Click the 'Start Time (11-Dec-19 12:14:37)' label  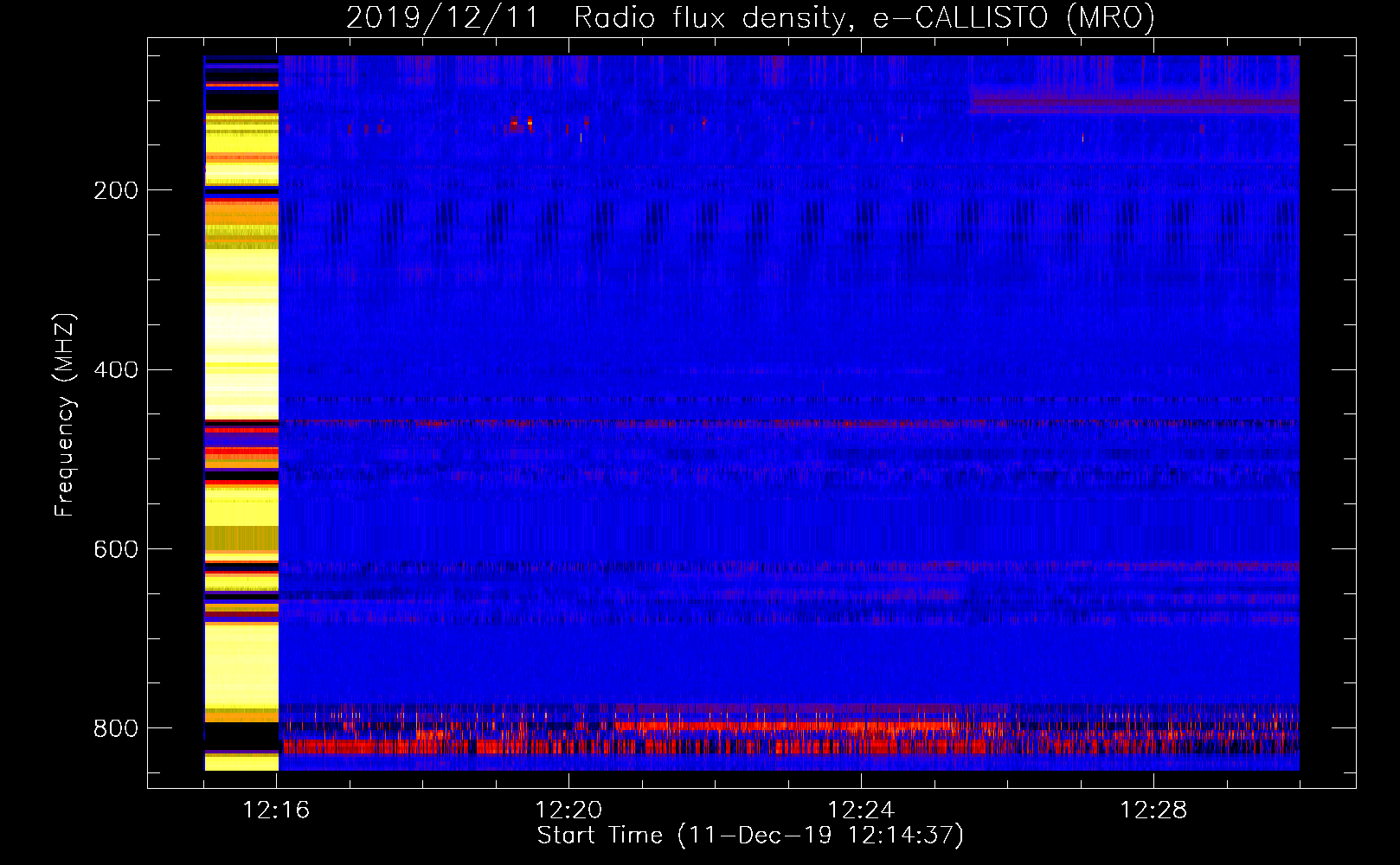[750, 836]
